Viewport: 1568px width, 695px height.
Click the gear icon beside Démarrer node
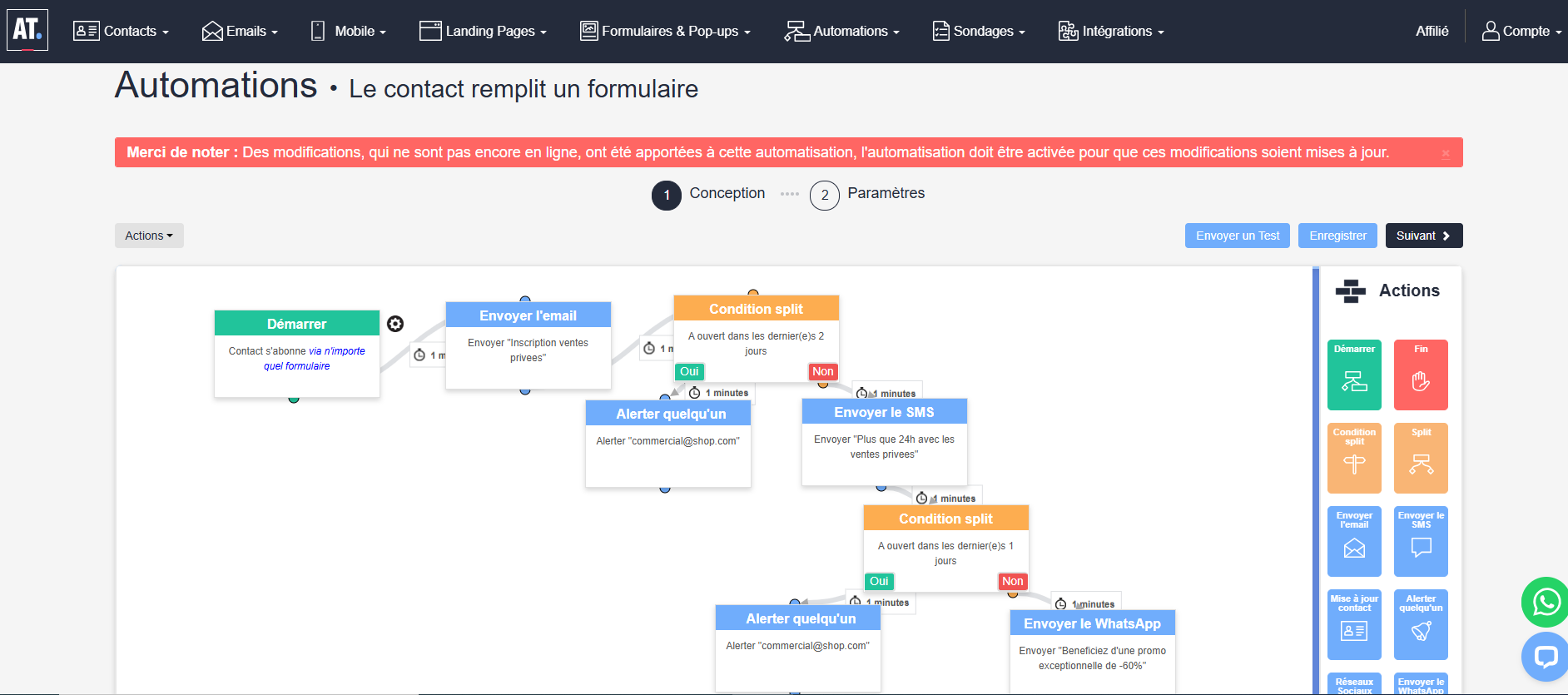tap(395, 324)
